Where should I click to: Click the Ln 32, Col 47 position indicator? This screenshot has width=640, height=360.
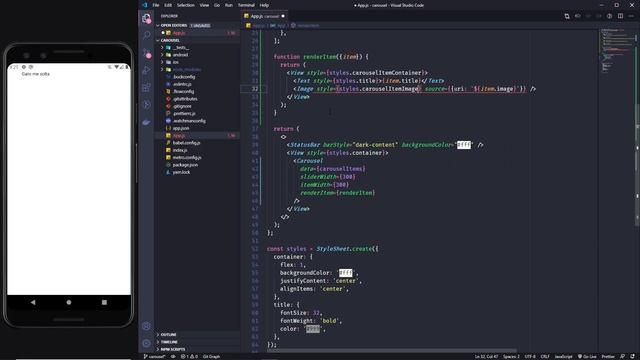(486, 356)
